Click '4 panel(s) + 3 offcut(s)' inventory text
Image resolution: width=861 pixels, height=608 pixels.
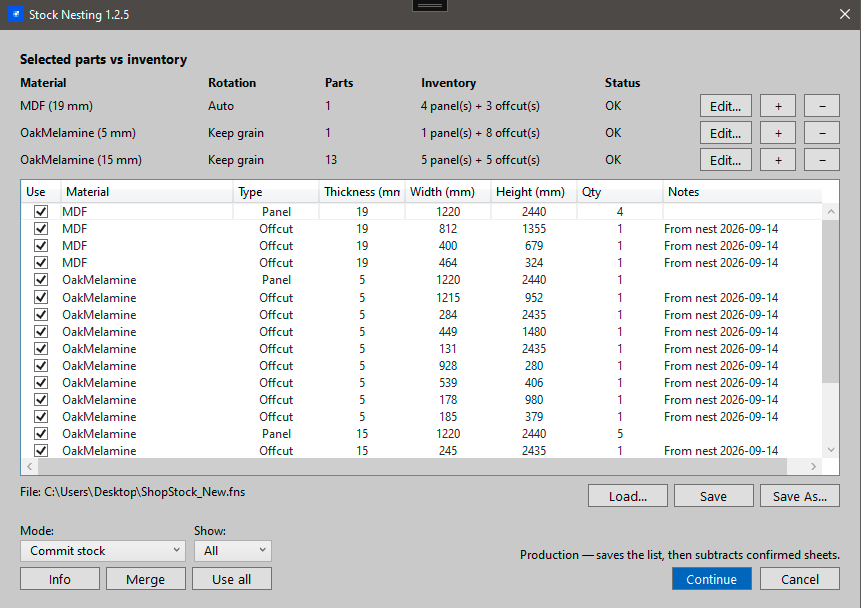(480, 106)
